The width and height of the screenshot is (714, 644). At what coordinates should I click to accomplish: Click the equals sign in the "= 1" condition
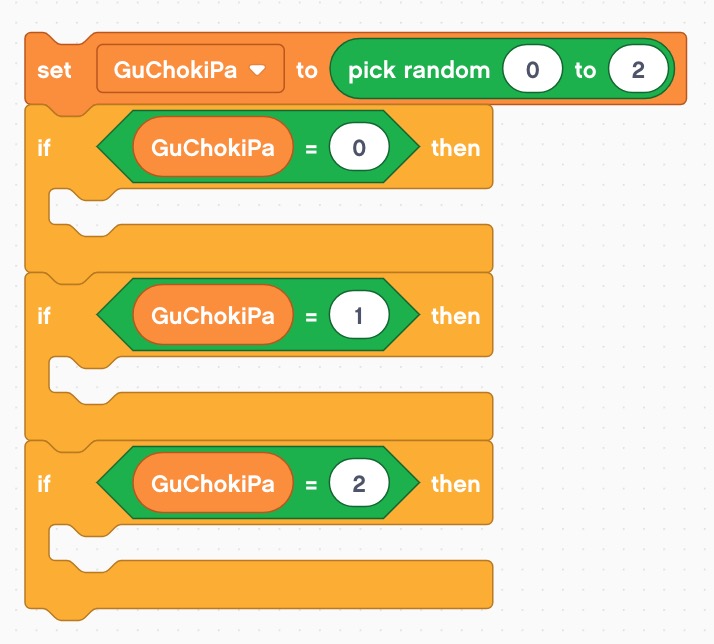pyautogui.click(x=311, y=316)
